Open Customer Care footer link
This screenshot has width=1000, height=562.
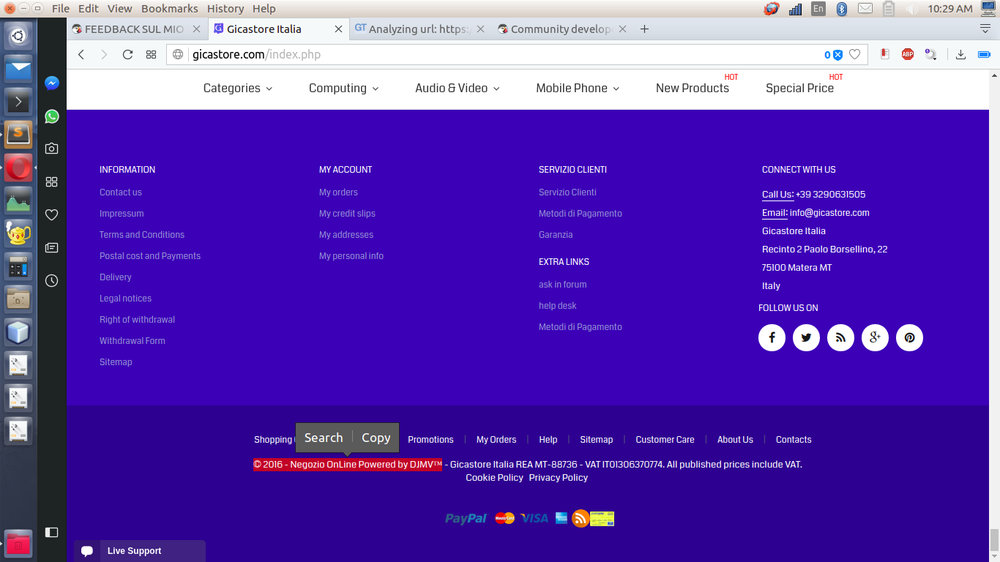click(665, 440)
